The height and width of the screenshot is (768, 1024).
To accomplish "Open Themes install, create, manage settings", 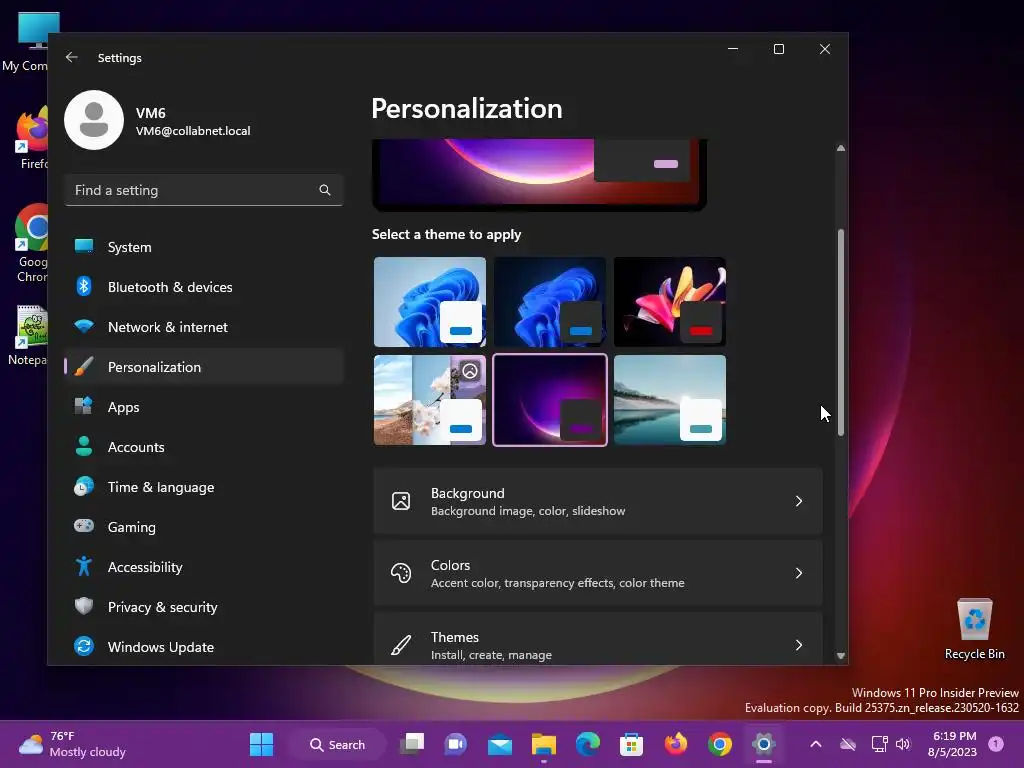I will click(x=598, y=639).
